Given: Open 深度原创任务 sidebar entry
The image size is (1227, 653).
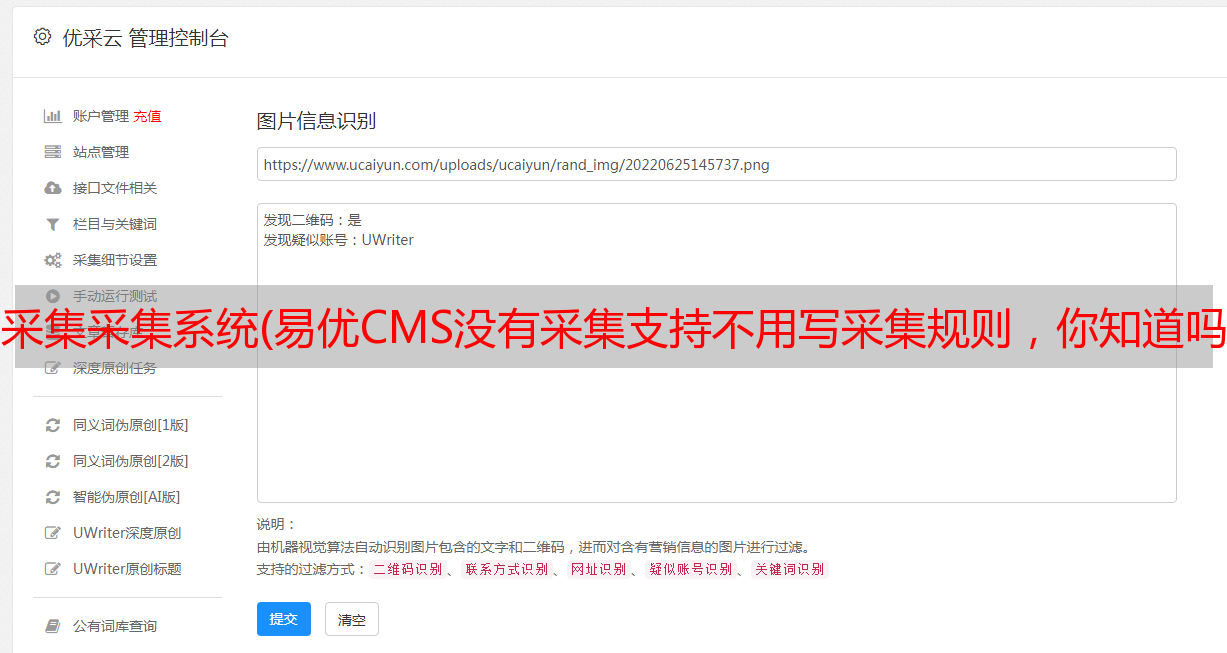Looking at the screenshot, I should point(114,368).
